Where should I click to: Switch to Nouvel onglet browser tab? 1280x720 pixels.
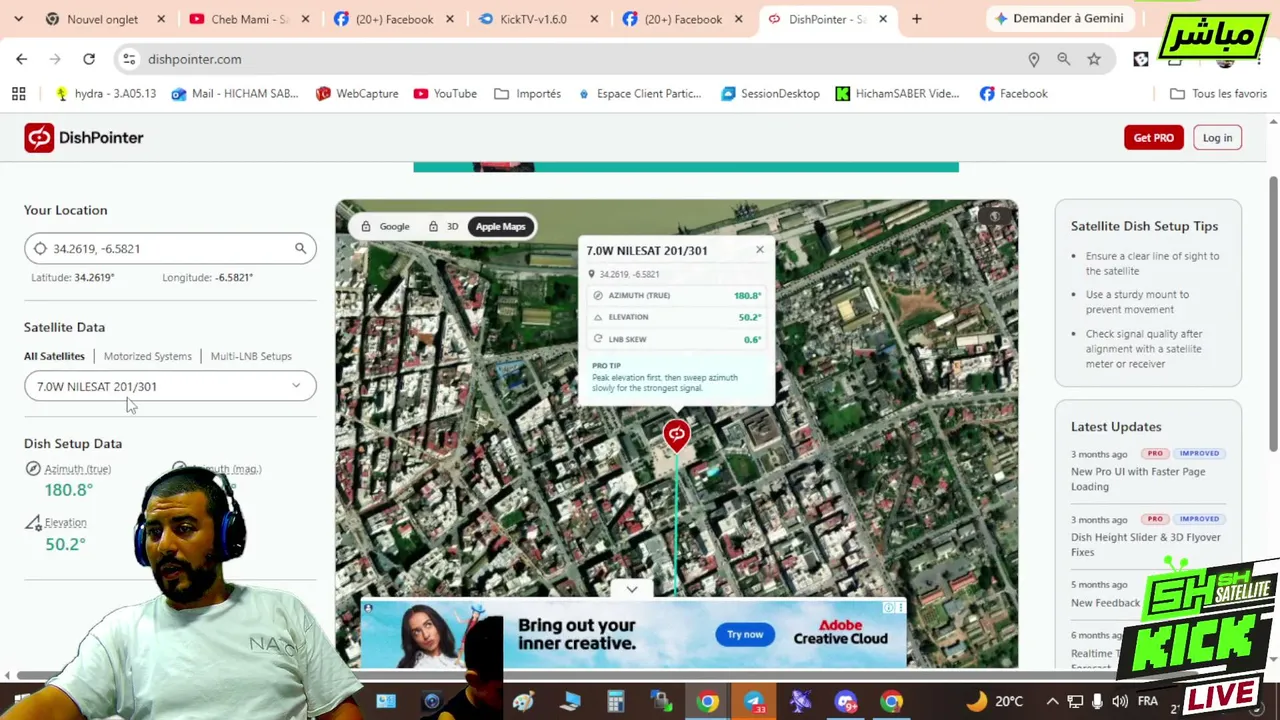(105, 19)
